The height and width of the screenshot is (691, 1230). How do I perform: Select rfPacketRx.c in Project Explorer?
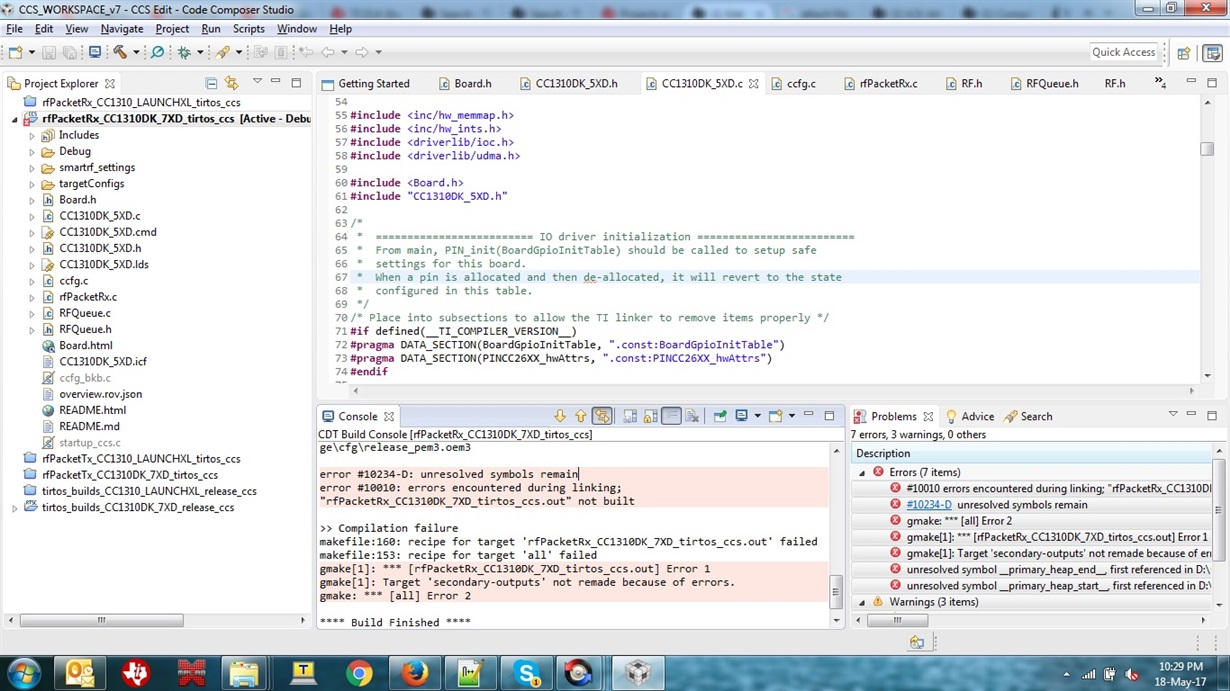coord(87,297)
